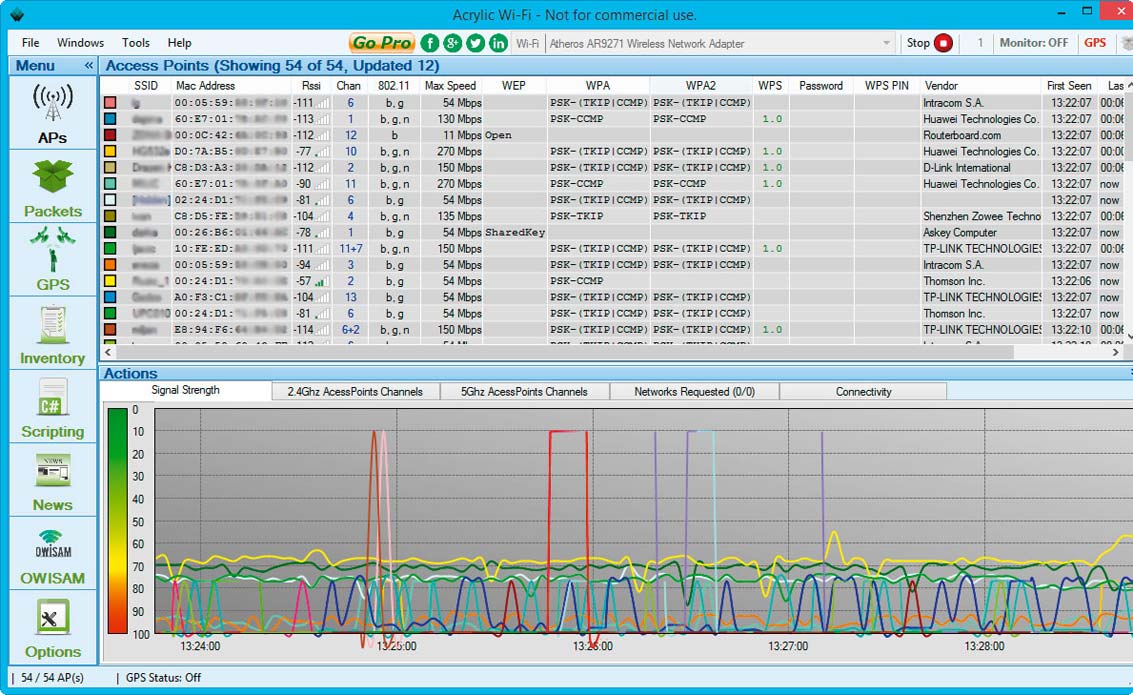Click the red Stop capture icon

coord(944,43)
